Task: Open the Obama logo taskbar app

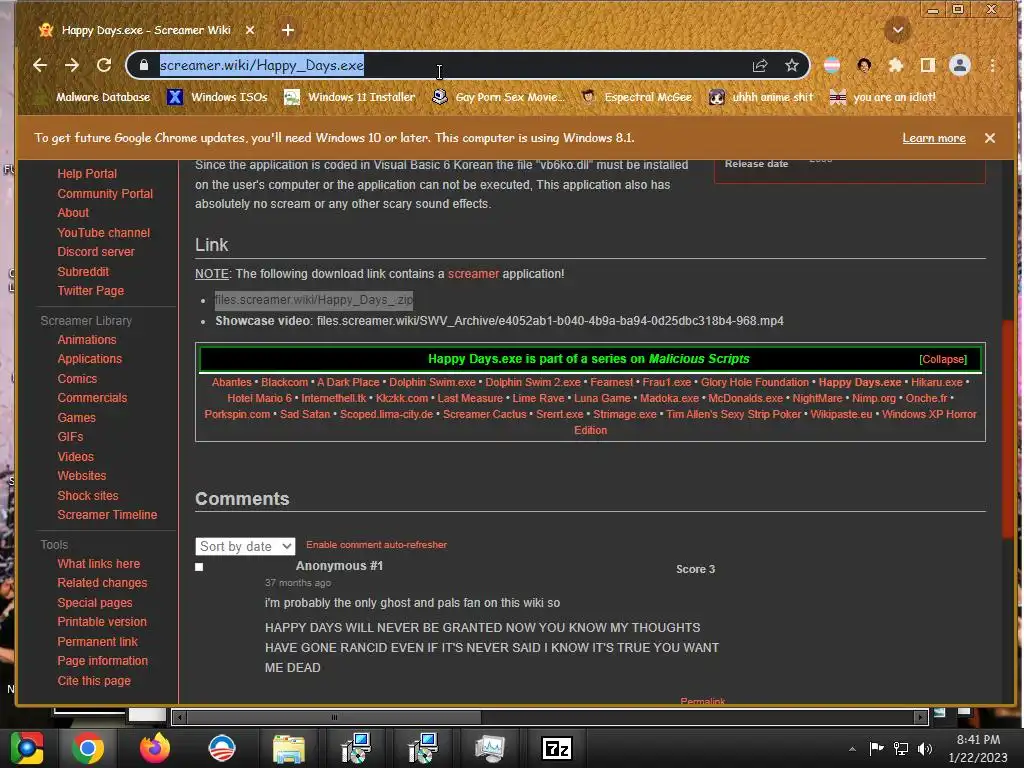Action: 221,748
